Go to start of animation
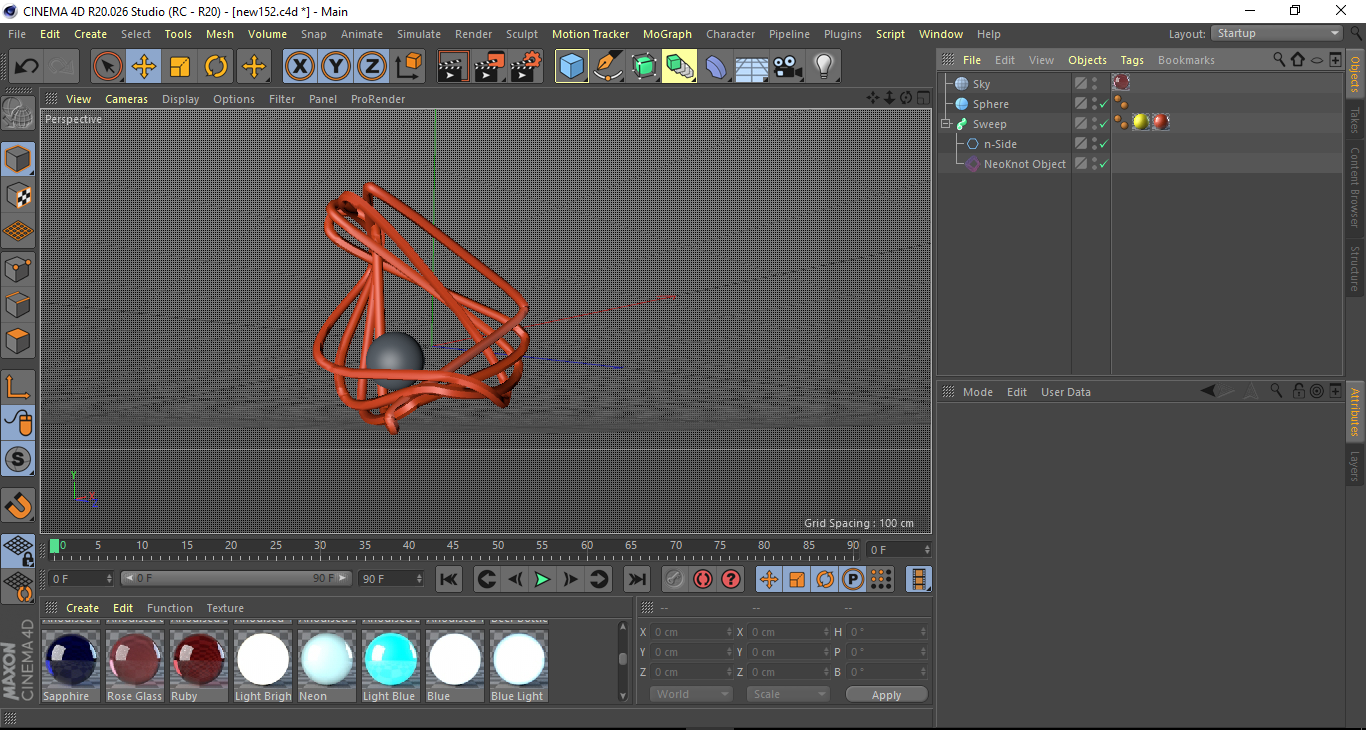This screenshot has width=1366, height=730. click(449, 579)
